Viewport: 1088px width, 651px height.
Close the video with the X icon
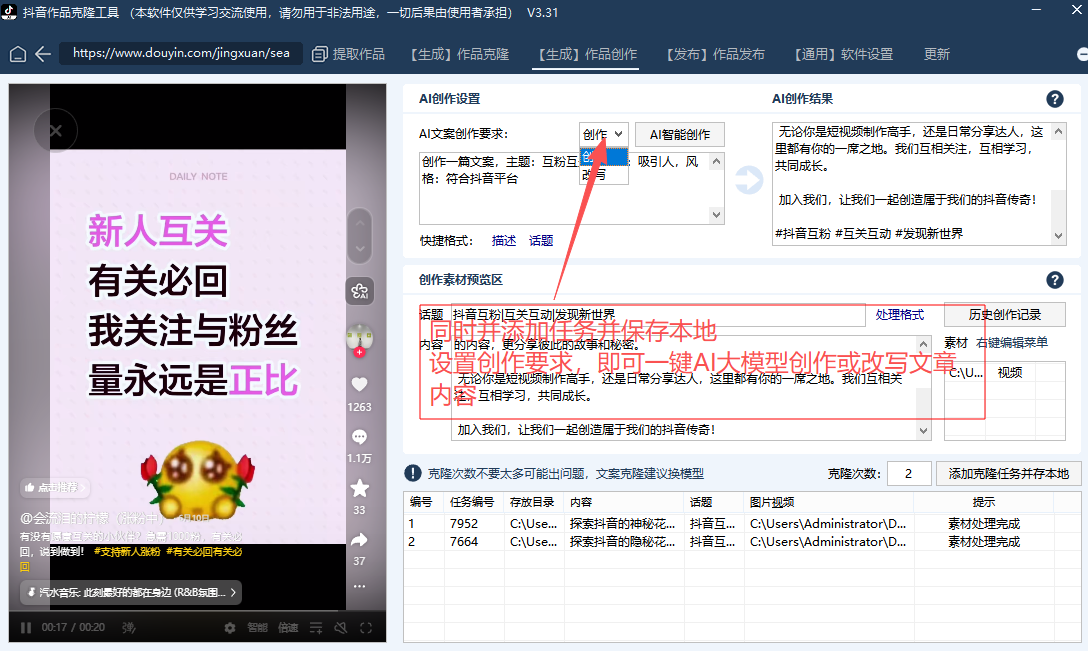(56, 130)
